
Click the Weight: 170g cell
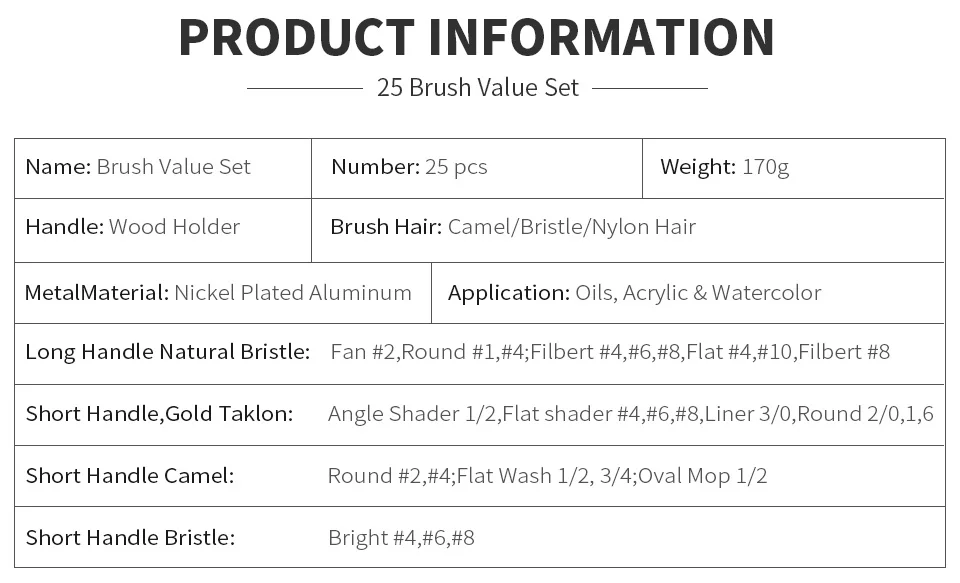[x=793, y=168]
